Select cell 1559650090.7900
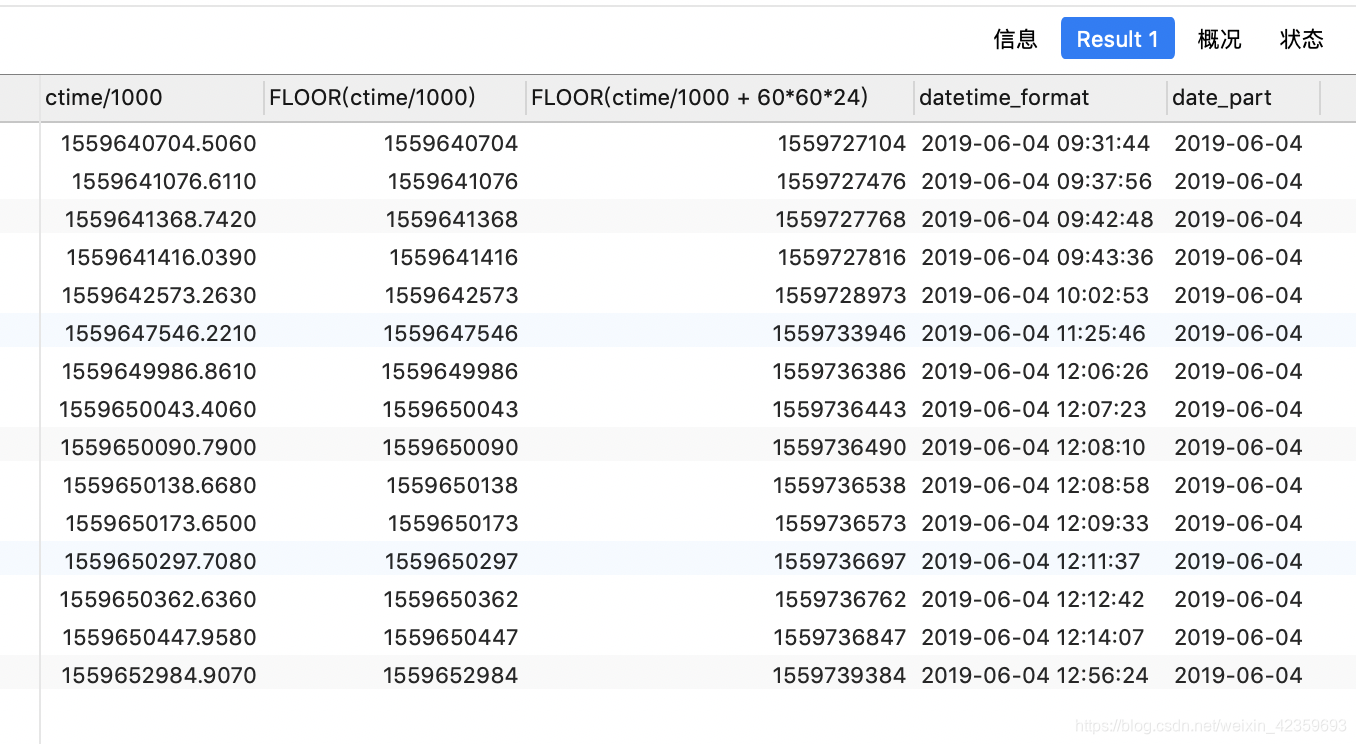Image resolution: width=1356 pixels, height=744 pixels. point(158,447)
